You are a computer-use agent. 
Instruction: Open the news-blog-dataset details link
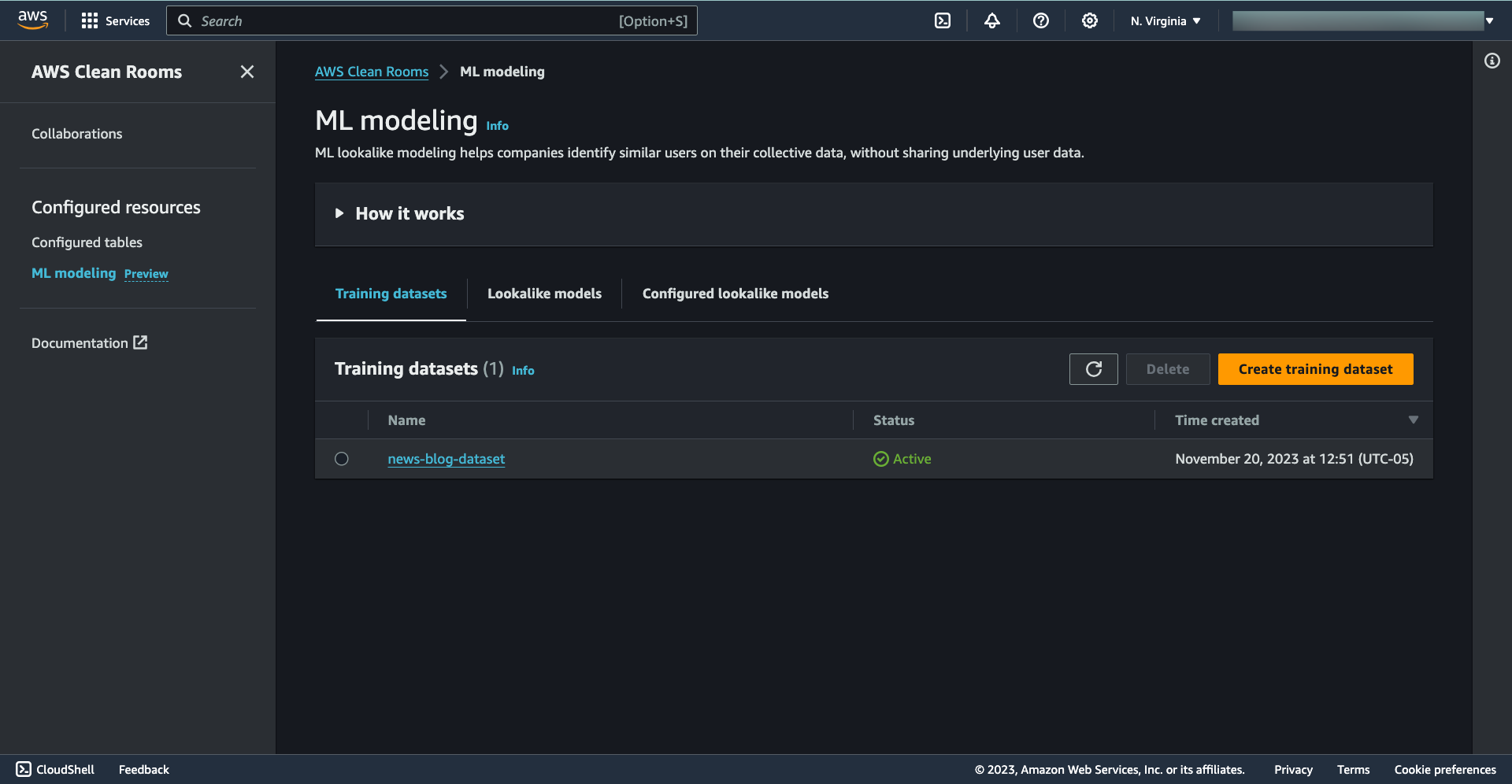(x=446, y=458)
